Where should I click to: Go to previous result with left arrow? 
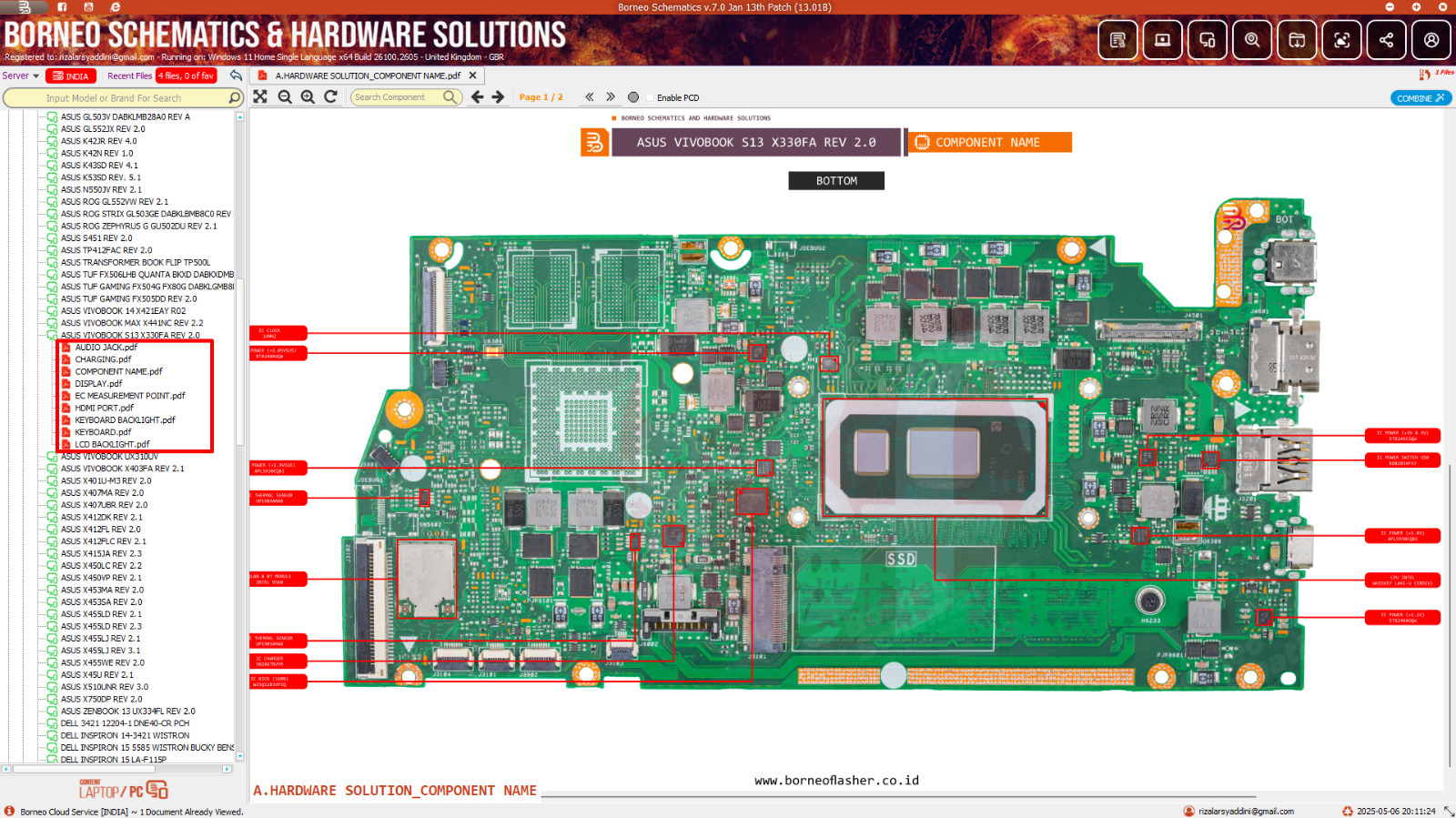pos(477,96)
